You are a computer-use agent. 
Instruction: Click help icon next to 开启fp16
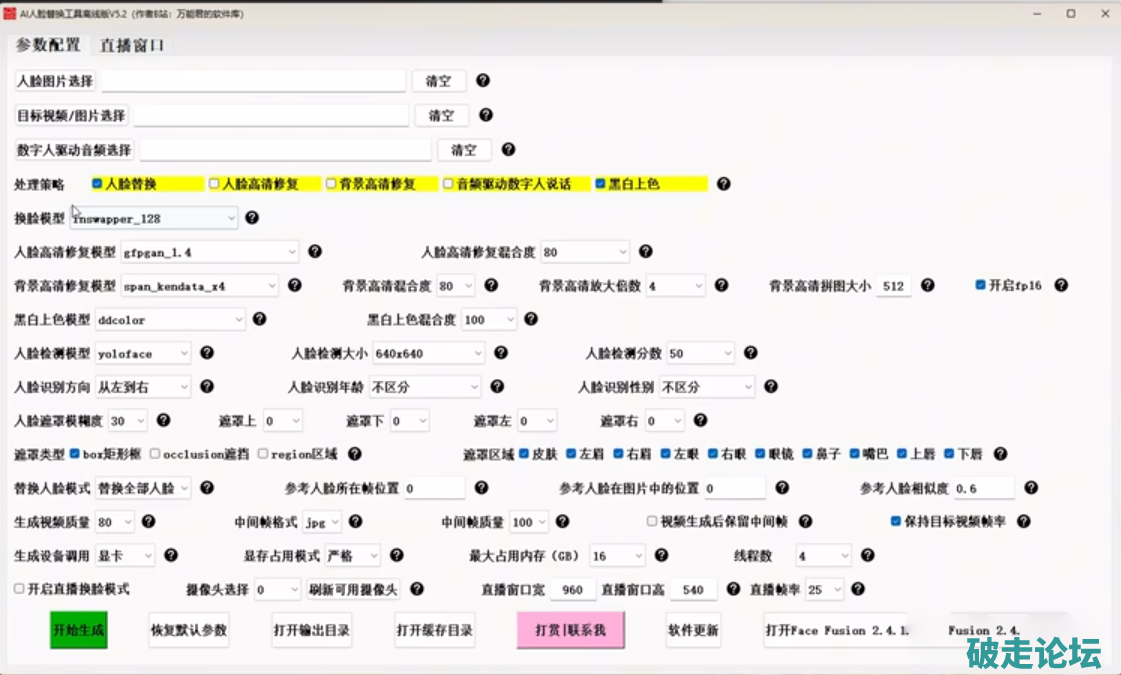click(1061, 285)
